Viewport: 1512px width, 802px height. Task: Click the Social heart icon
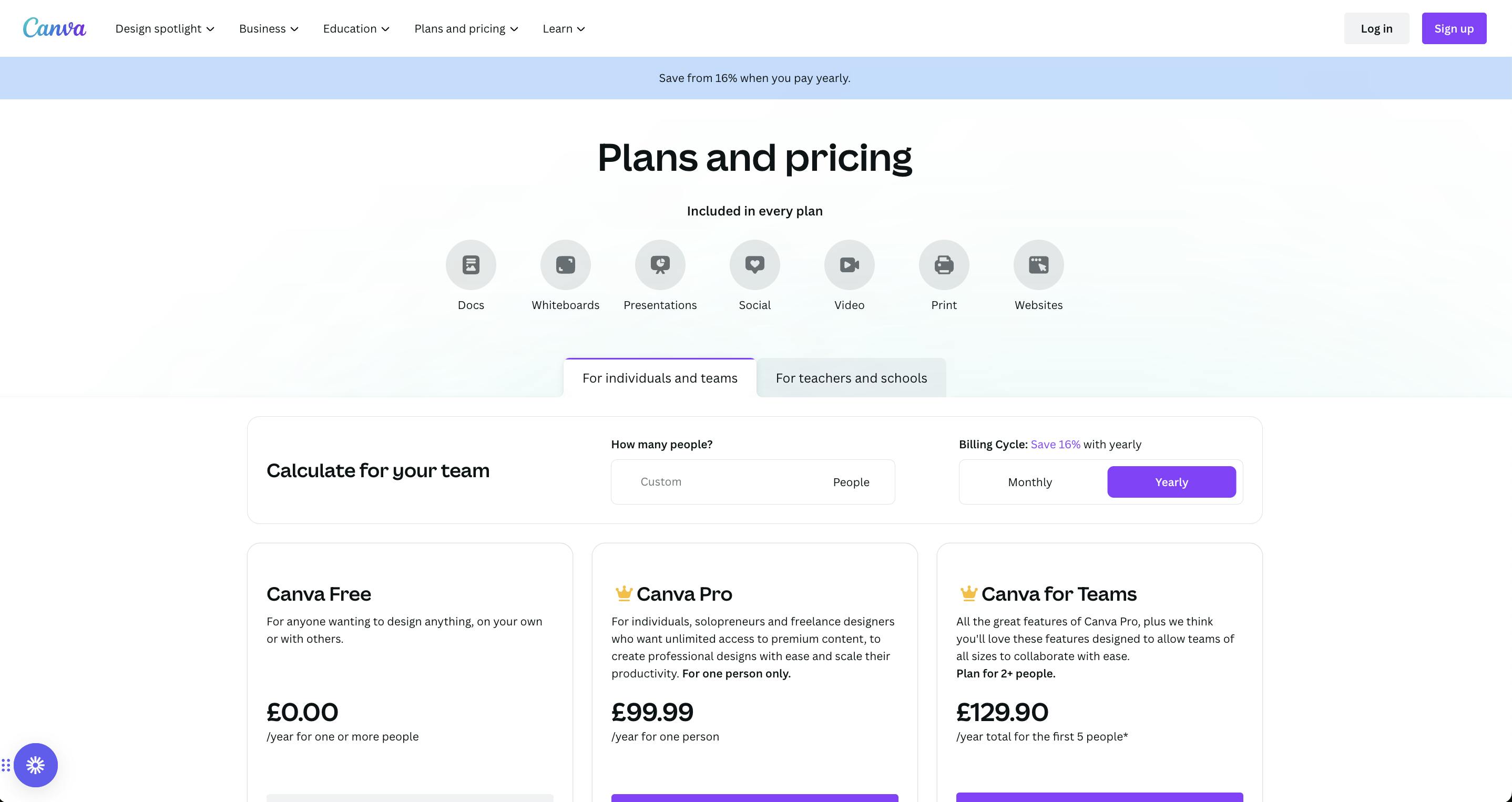tap(755, 264)
